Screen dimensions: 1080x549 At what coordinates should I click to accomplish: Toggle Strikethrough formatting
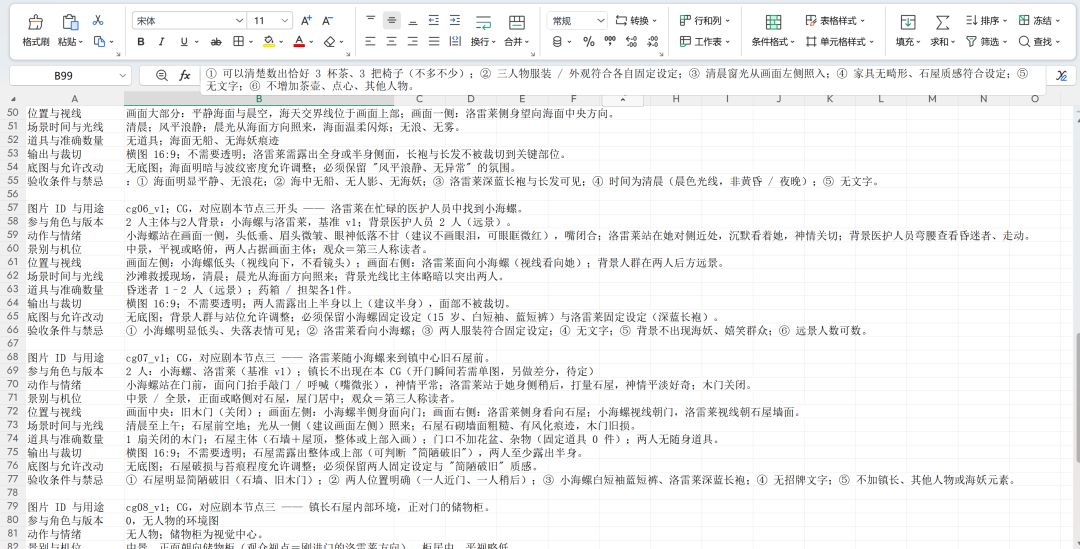click(x=216, y=42)
